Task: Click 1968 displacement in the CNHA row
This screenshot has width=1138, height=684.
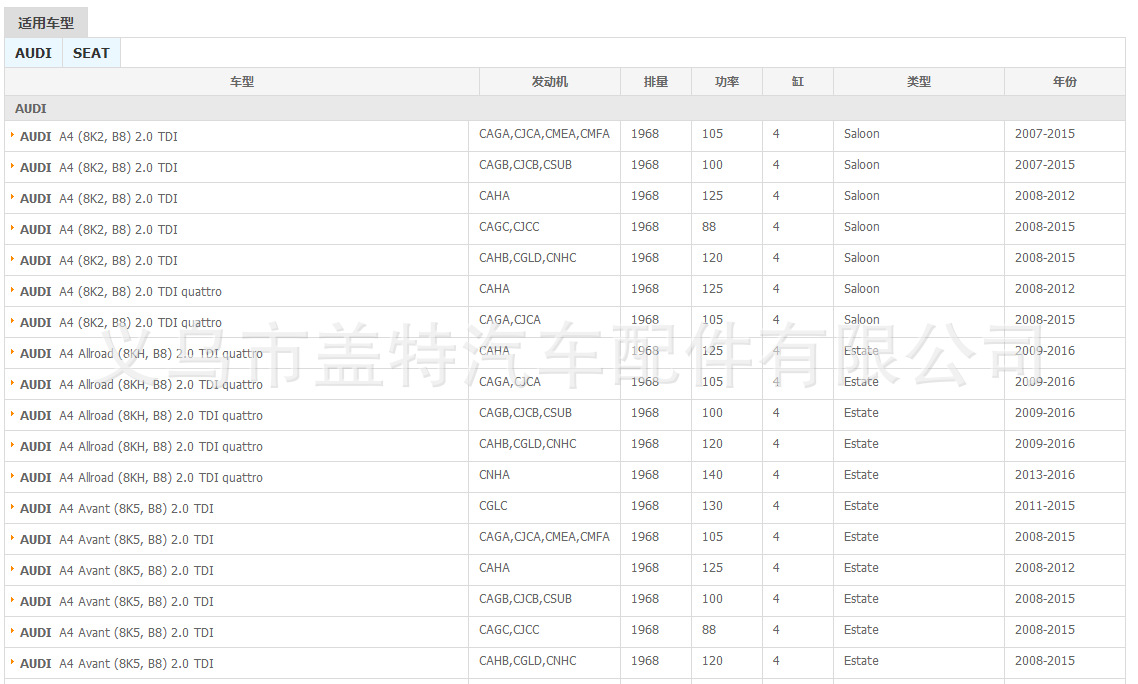Action: pyautogui.click(x=644, y=475)
